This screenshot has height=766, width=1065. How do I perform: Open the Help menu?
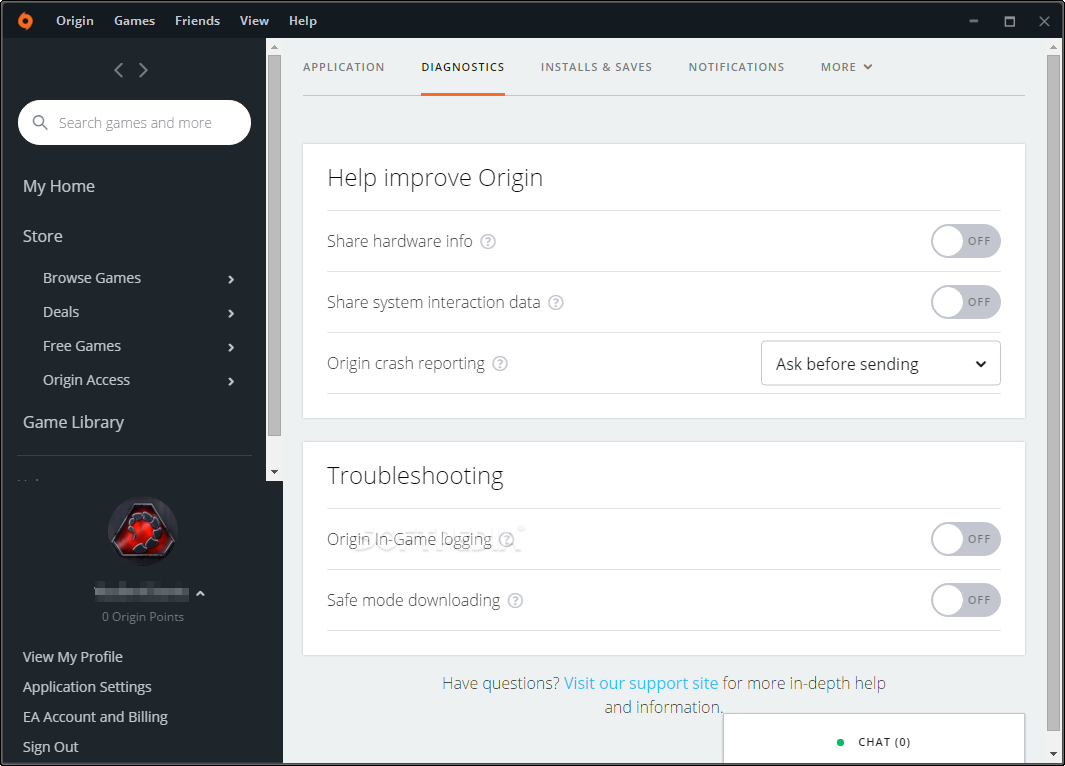point(303,21)
